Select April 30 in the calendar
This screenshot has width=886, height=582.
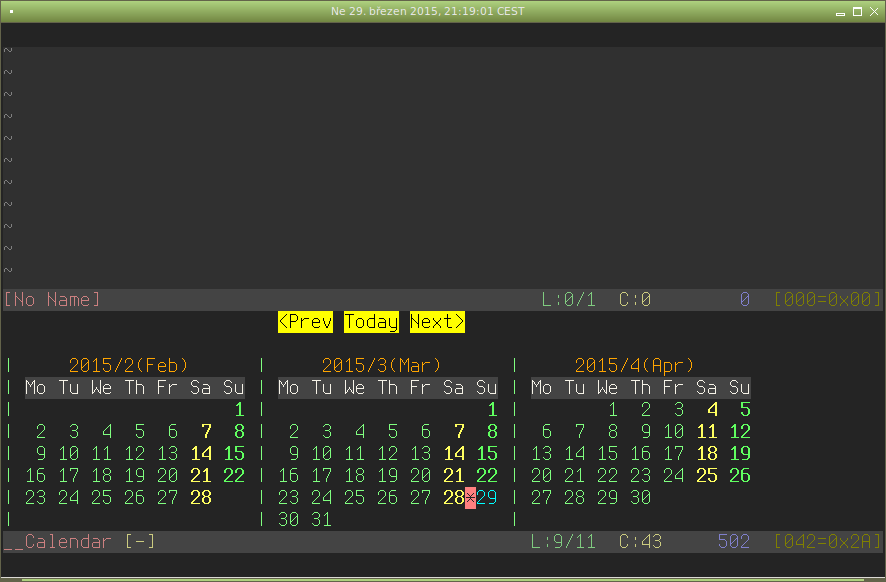click(640, 498)
